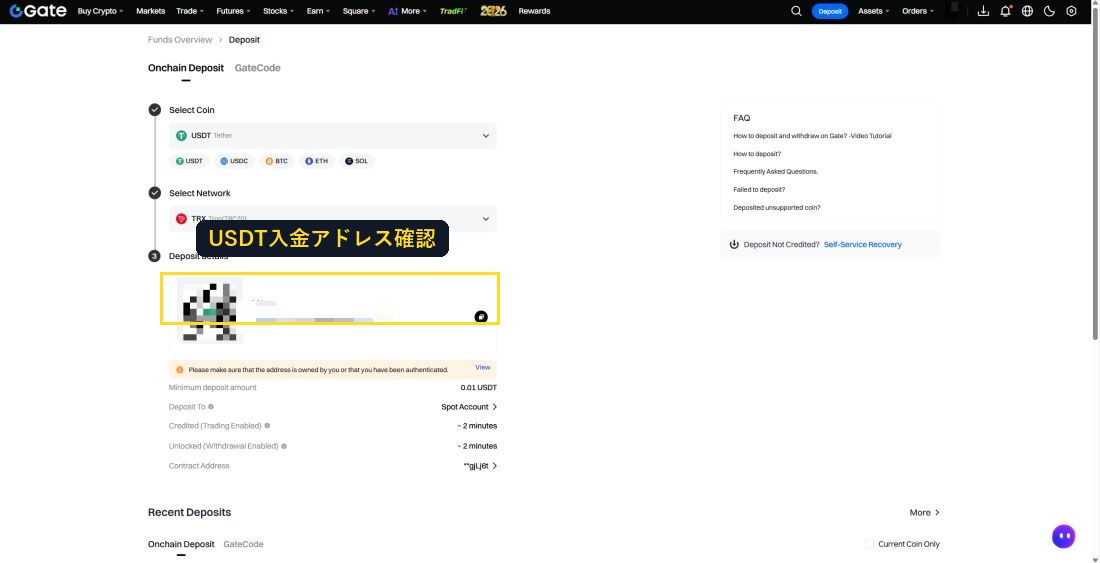The image size is (1100, 563).
Task: Open 'Deposited unsupported coin?' FAQ
Action: point(777,208)
